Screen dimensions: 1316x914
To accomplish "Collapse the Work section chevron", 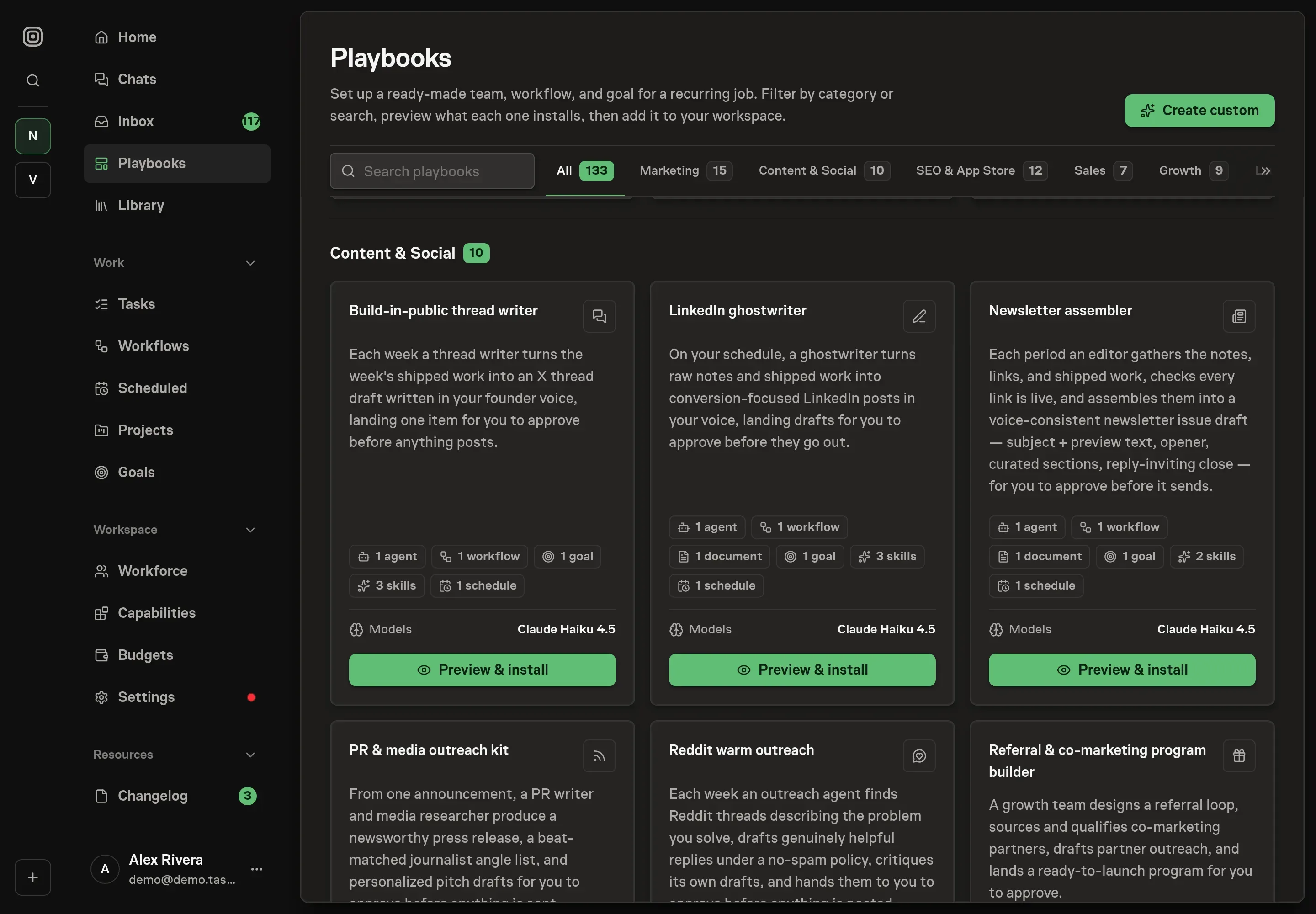I will pyautogui.click(x=250, y=263).
